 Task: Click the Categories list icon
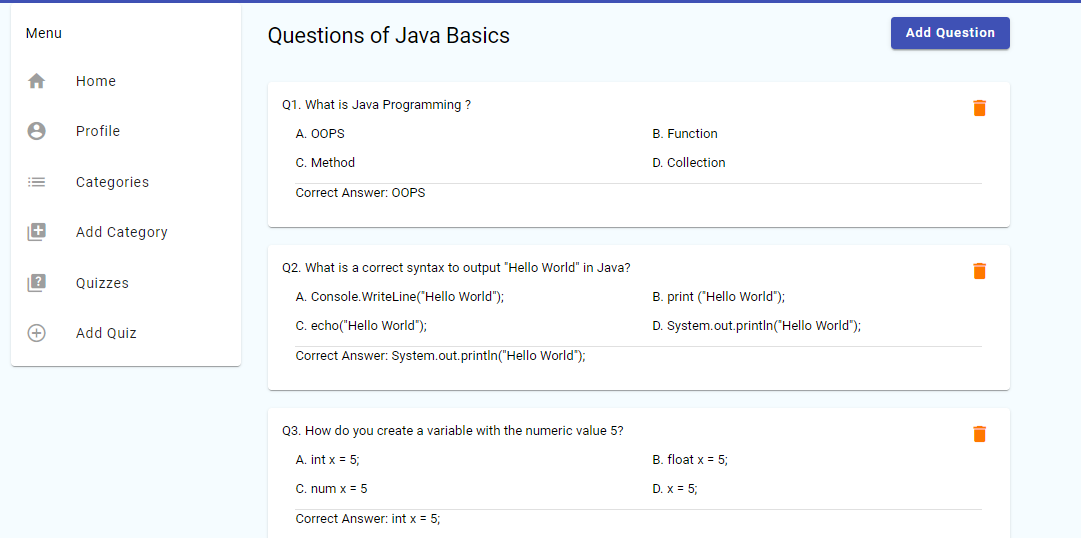37,182
